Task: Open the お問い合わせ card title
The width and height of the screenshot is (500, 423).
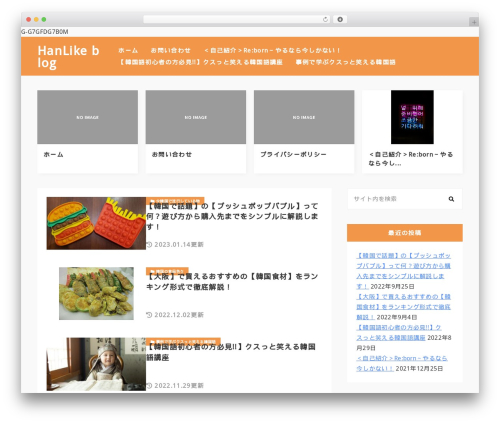Action: [172, 154]
